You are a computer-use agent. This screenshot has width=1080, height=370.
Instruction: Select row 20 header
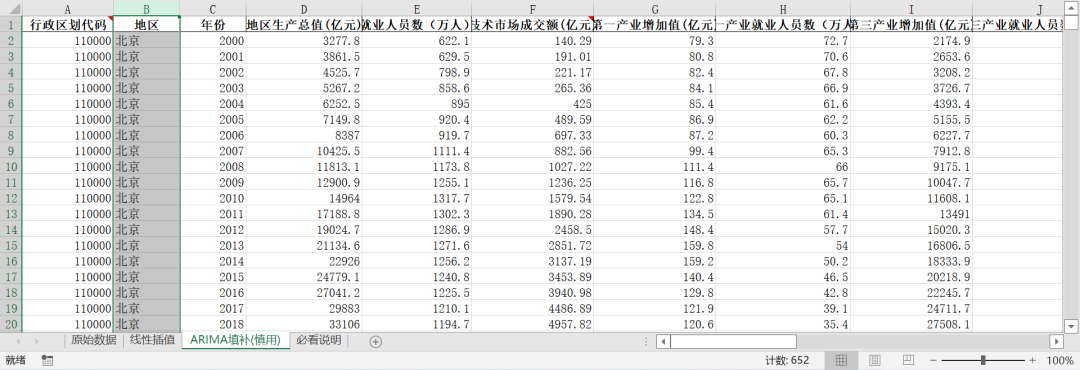pyautogui.click(x=11, y=324)
